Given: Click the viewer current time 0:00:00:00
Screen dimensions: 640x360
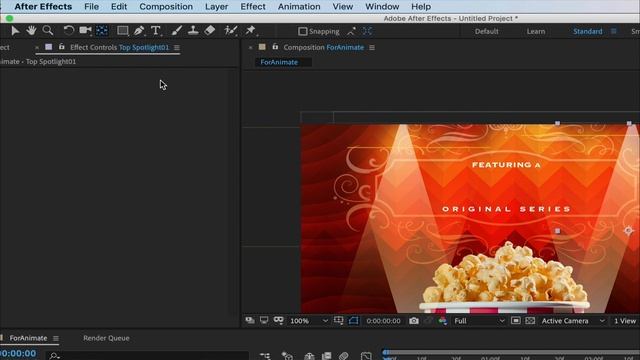Looking at the screenshot, I should [383, 321].
